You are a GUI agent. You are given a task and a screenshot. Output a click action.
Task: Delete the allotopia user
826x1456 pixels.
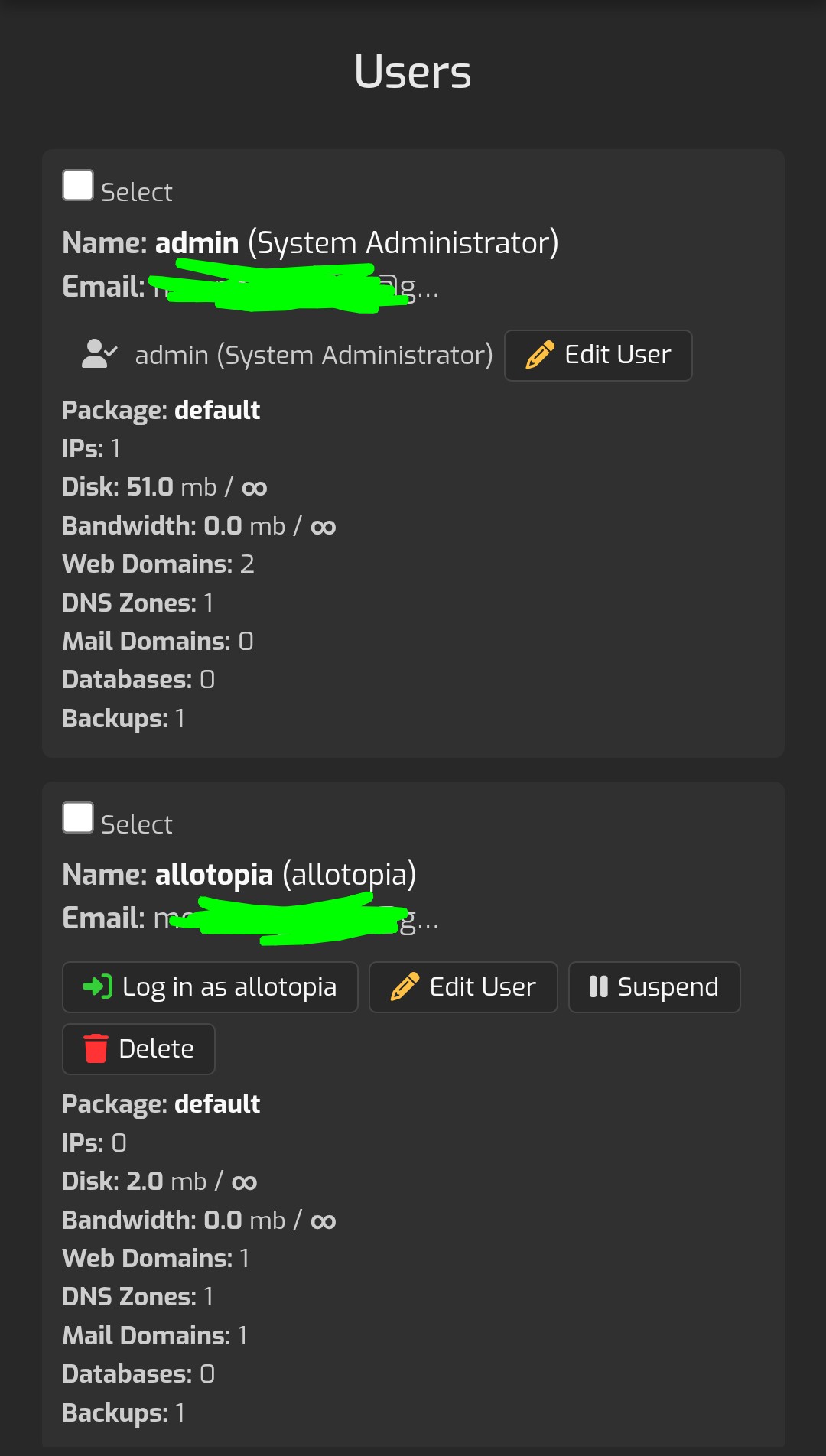click(139, 1048)
